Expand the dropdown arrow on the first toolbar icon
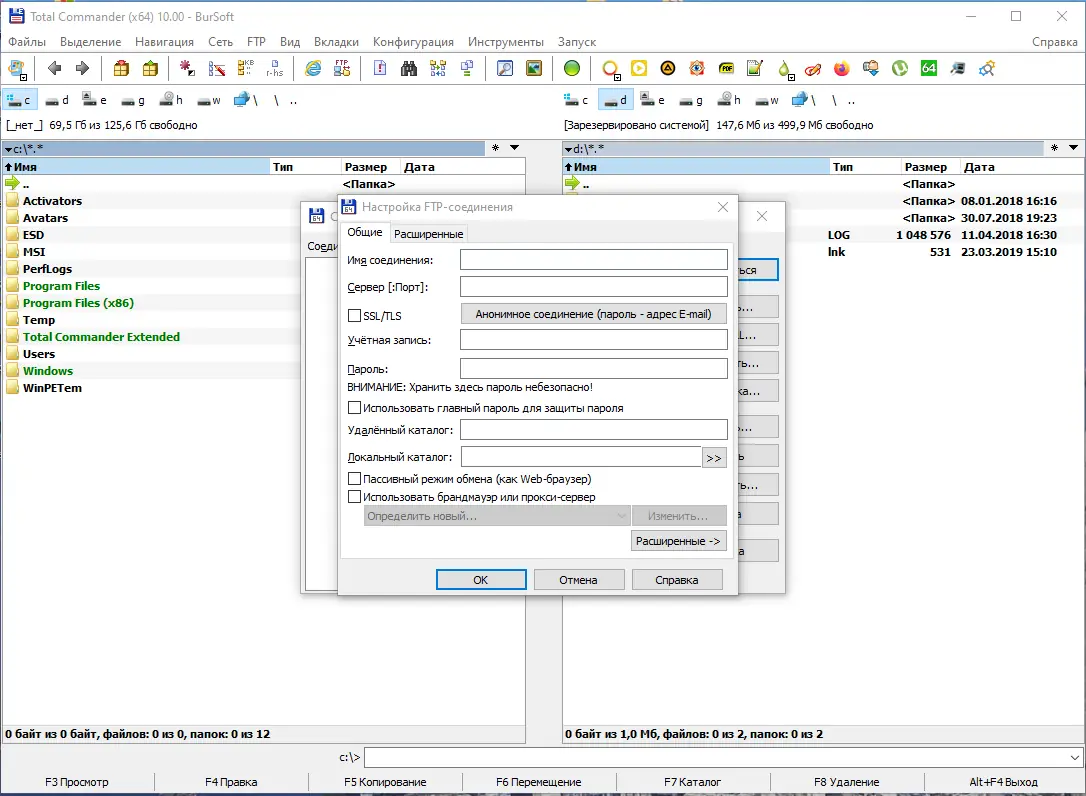The height and width of the screenshot is (796, 1086). pos(24,76)
